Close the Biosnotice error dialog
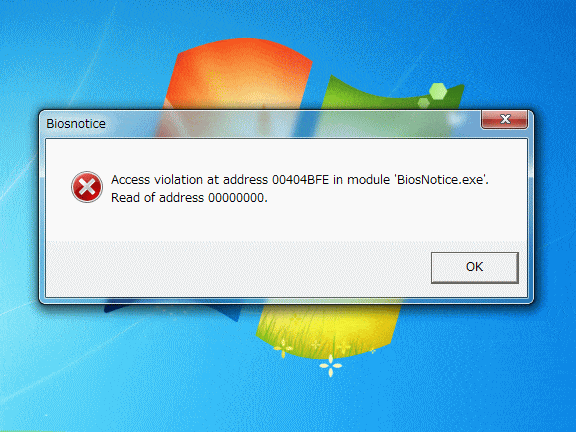Viewport: 576px width, 432px height. (x=505, y=119)
